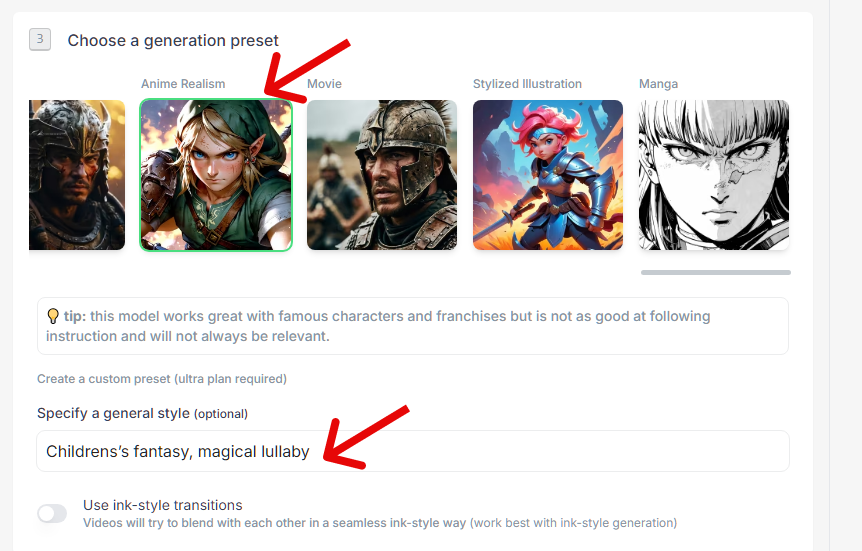Click the Specify a general style label

coord(142,413)
